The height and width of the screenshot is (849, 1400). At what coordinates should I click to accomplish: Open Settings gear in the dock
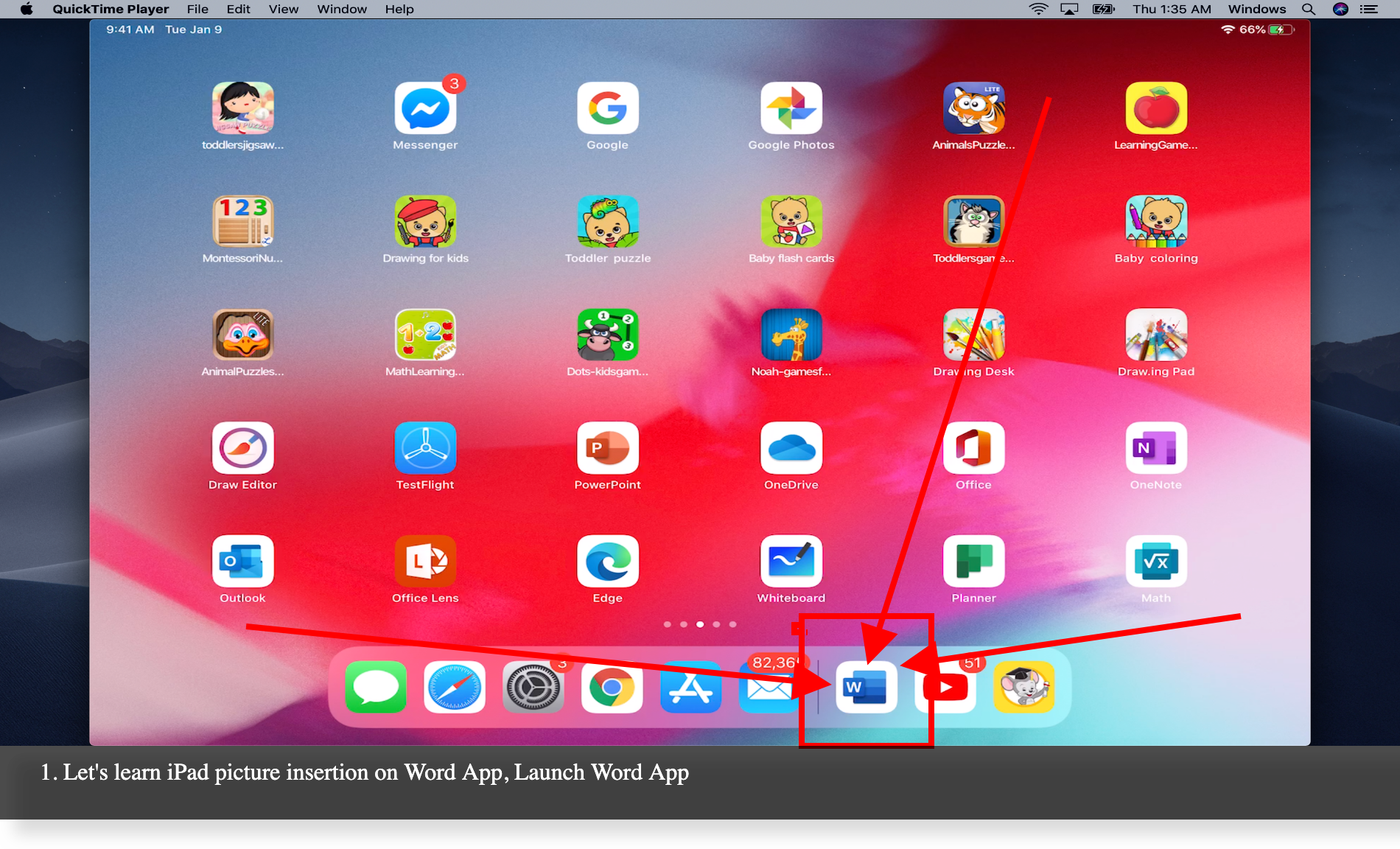pyautogui.click(x=533, y=688)
